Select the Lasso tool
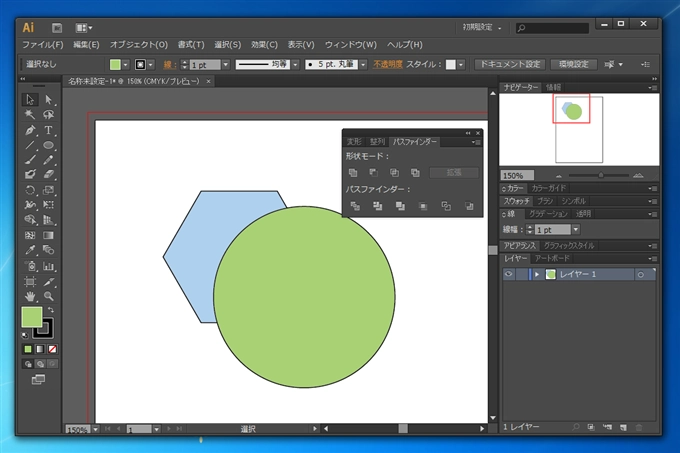 pyautogui.click(x=48, y=114)
